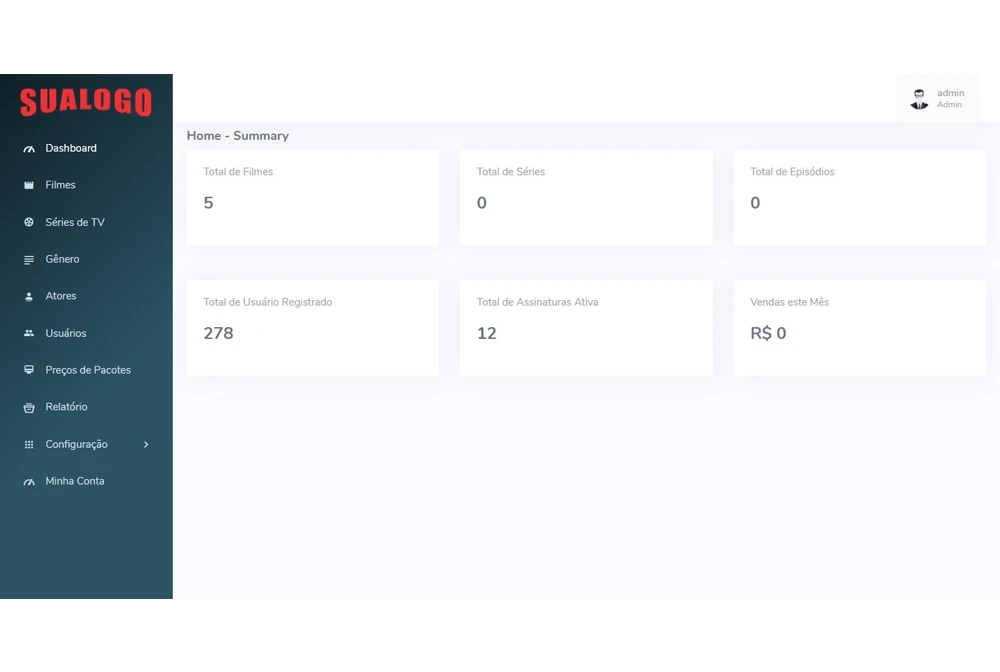1000x672 pixels.
Task: Click the Vendas este Mês card
Action: click(x=859, y=327)
